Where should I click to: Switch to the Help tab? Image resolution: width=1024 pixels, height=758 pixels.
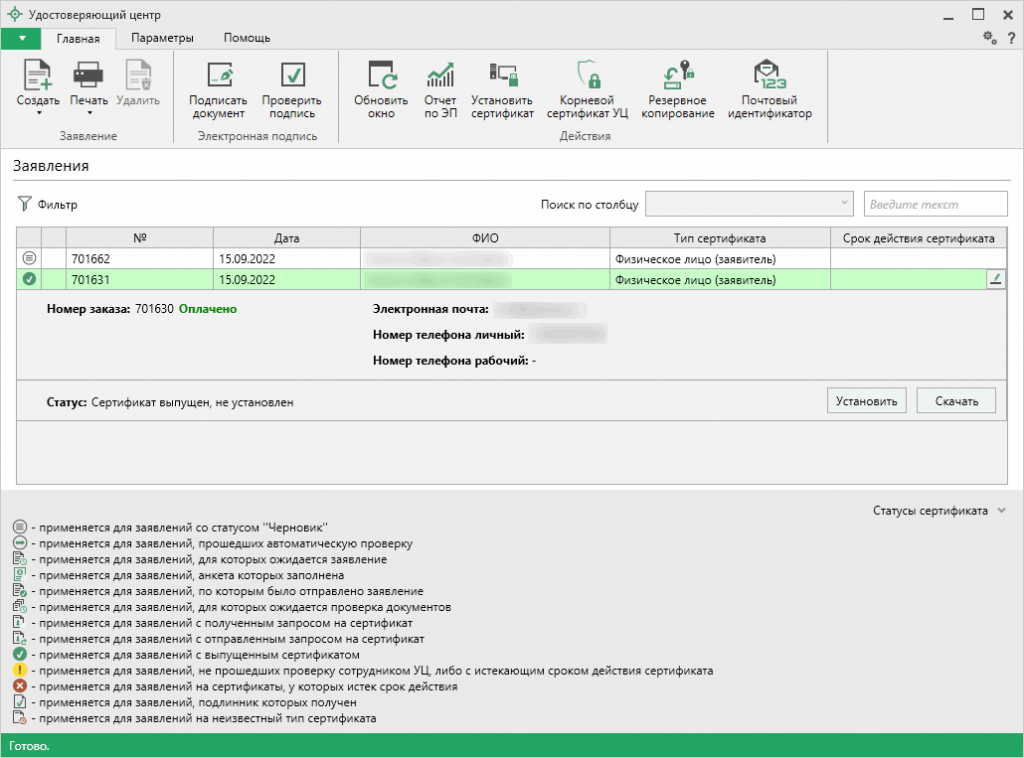click(246, 38)
